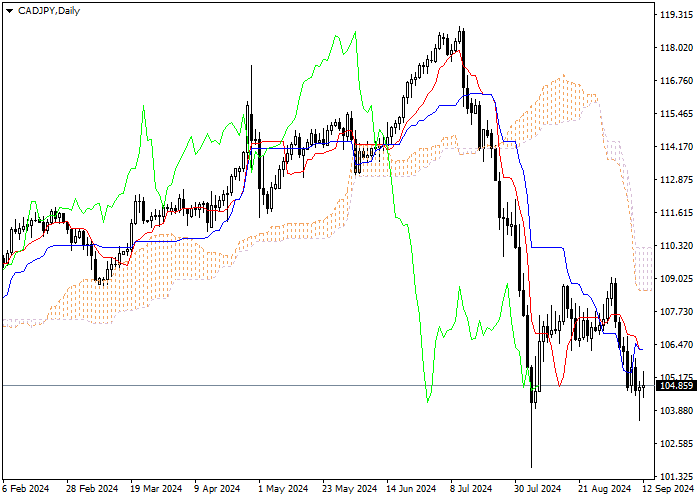The width and height of the screenshot is (700, 500).
Task: Select the 8 Jul 2024 date label
Action: tap(471, 489)
